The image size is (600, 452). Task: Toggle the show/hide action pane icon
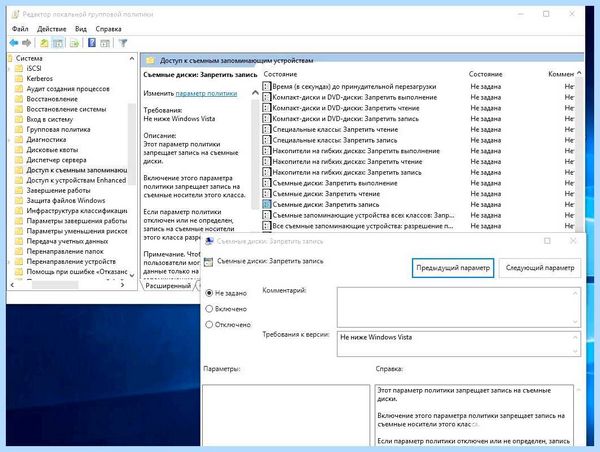(x=105, y=43)
